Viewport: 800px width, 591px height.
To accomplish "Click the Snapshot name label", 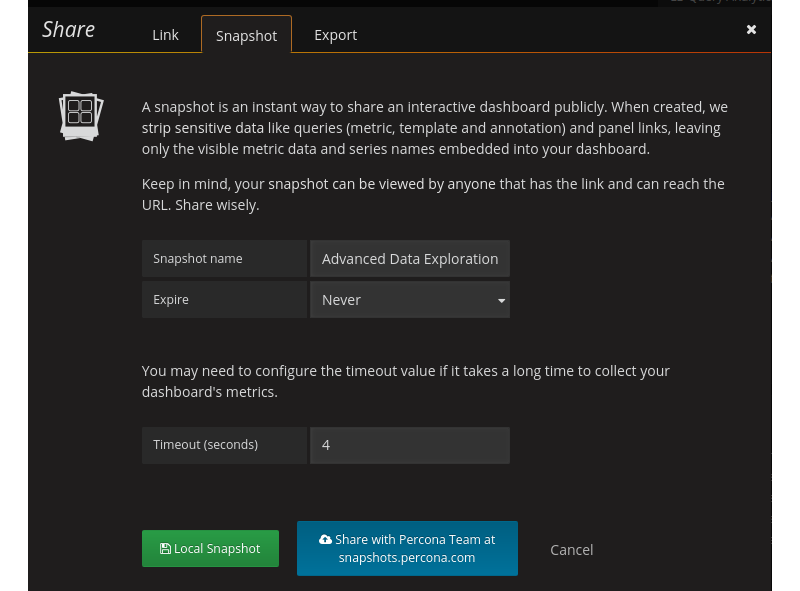I will (198, 259).
